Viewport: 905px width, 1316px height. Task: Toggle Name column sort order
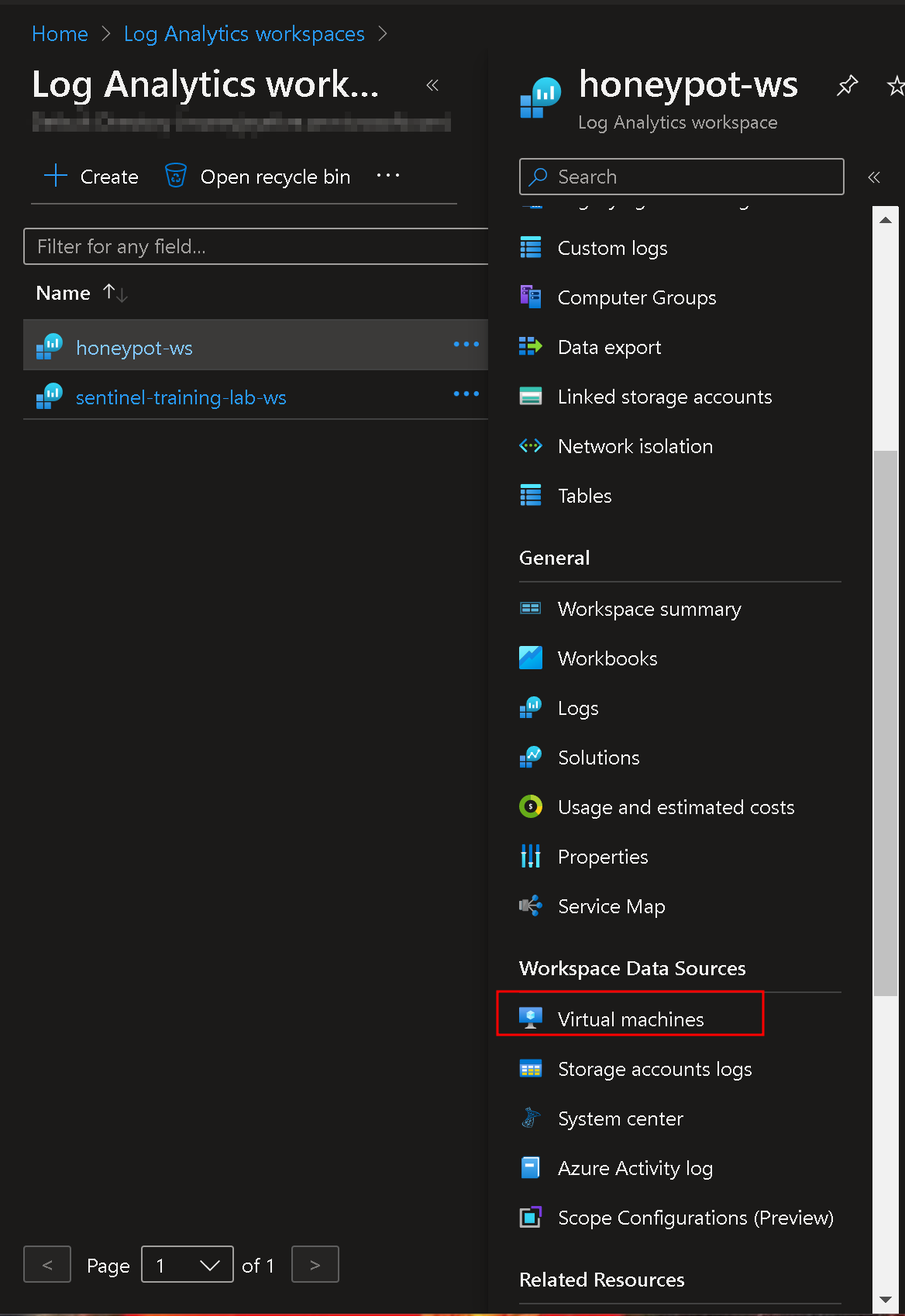click(x=115, y=293)
